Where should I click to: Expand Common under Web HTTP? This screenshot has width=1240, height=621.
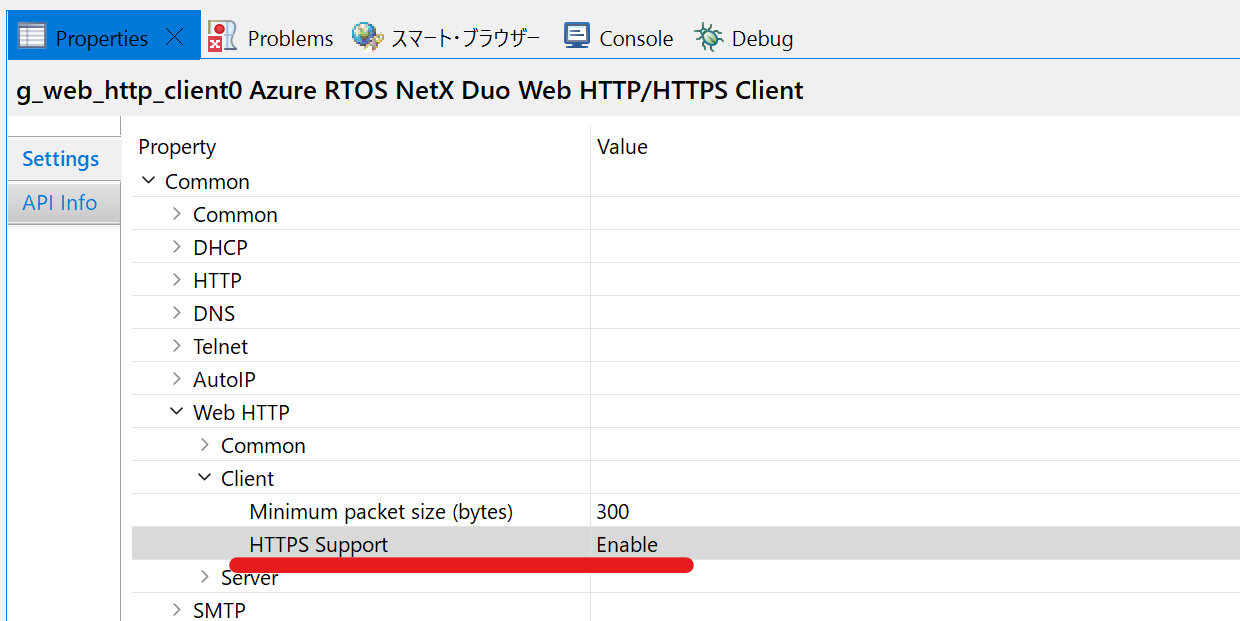[x=205, y=445]
